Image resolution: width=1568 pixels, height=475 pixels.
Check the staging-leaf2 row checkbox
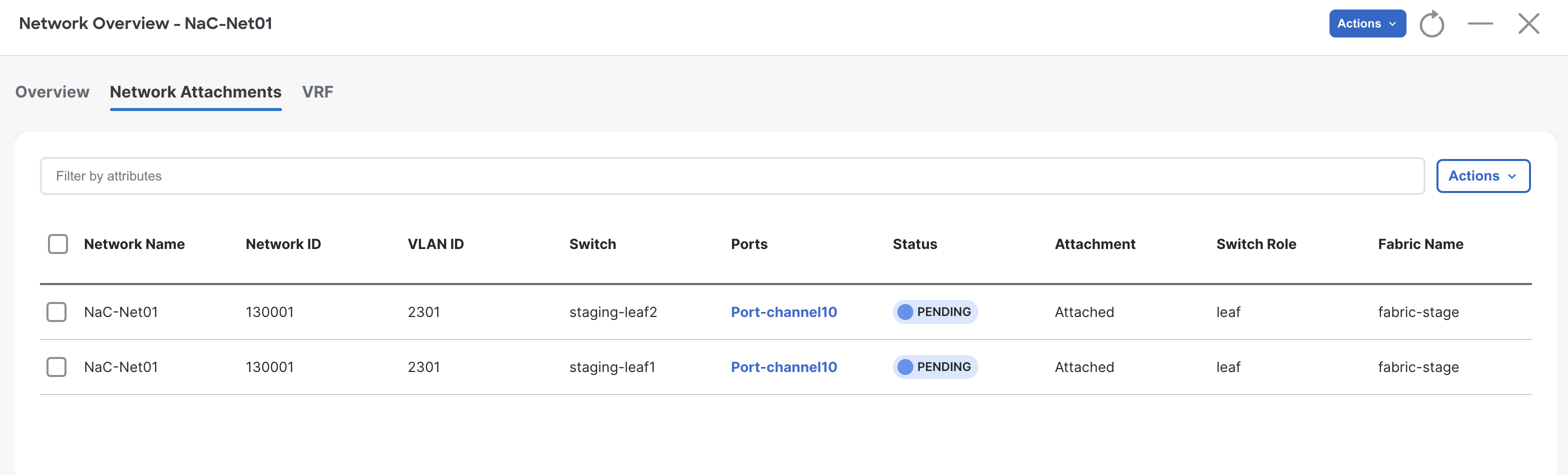56,312
